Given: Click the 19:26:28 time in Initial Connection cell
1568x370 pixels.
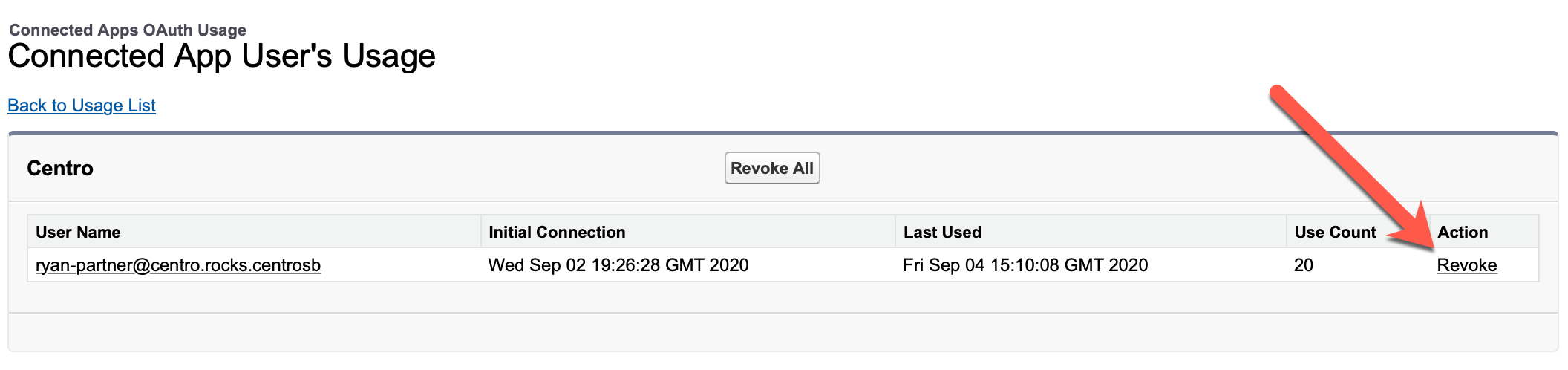Looking at the screenshot, I should point(626,265).
